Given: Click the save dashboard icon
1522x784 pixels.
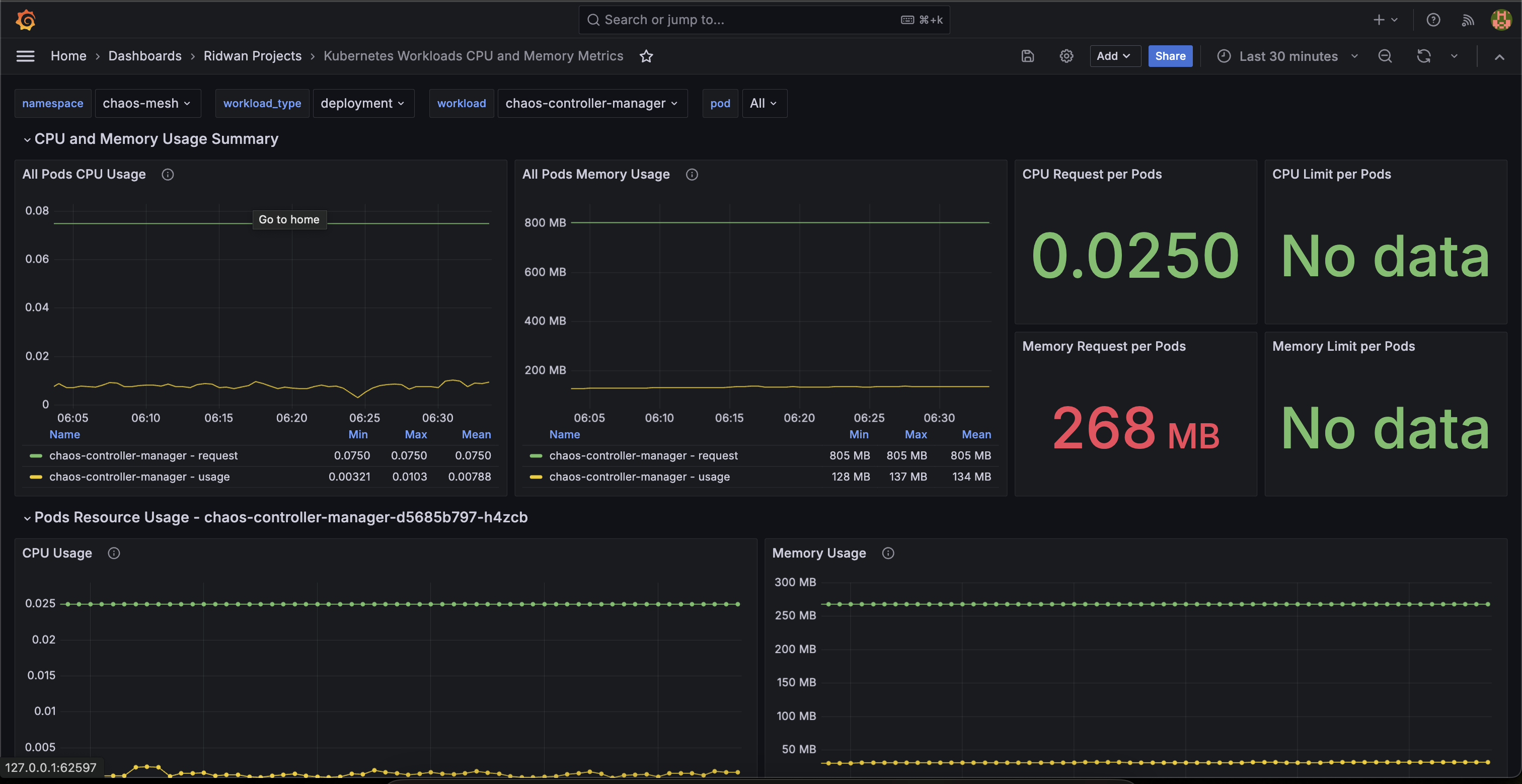Looking at the screenshot, I should point(1027,56).
